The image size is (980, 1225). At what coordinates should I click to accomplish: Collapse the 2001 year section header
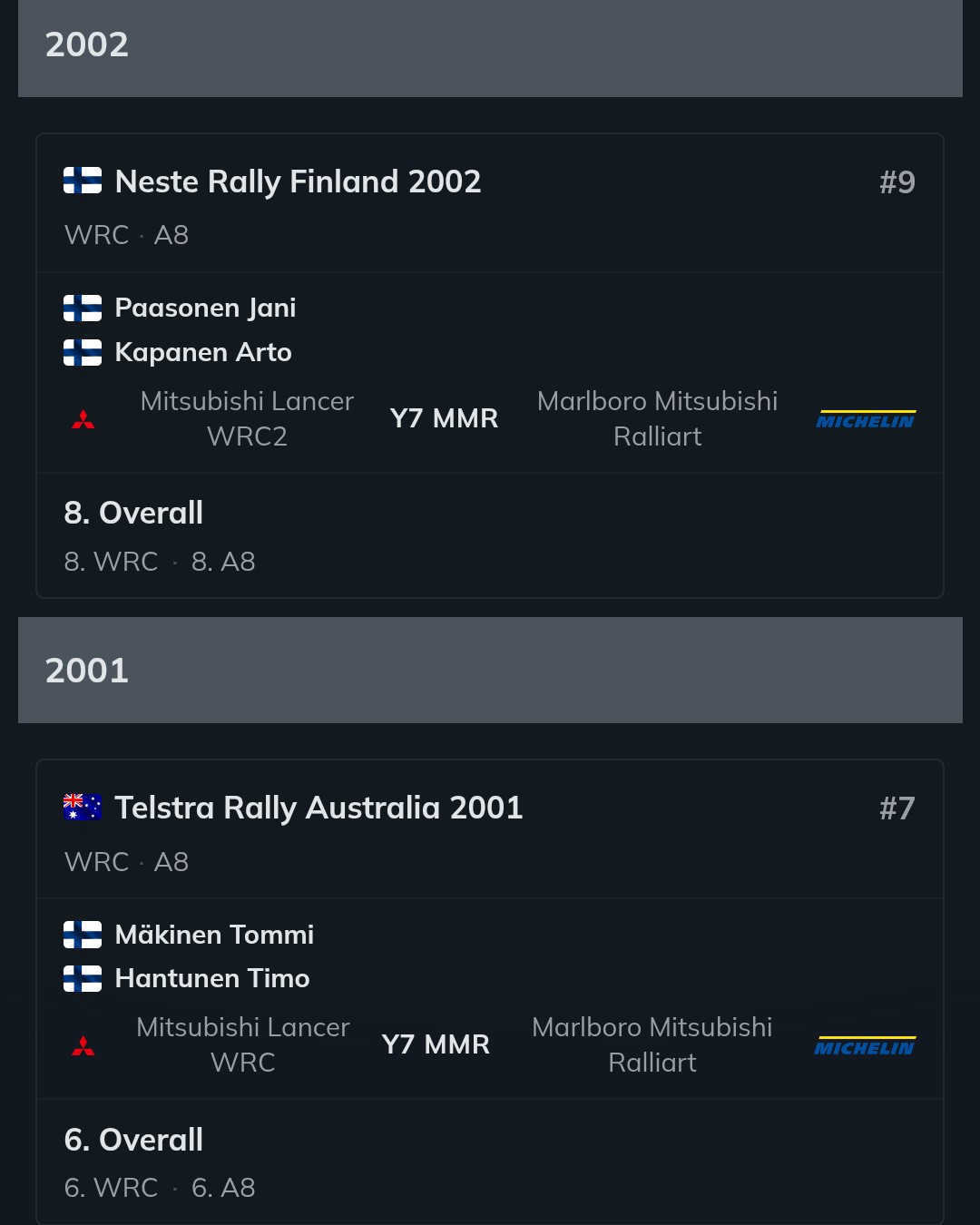(x=490, y=671)
